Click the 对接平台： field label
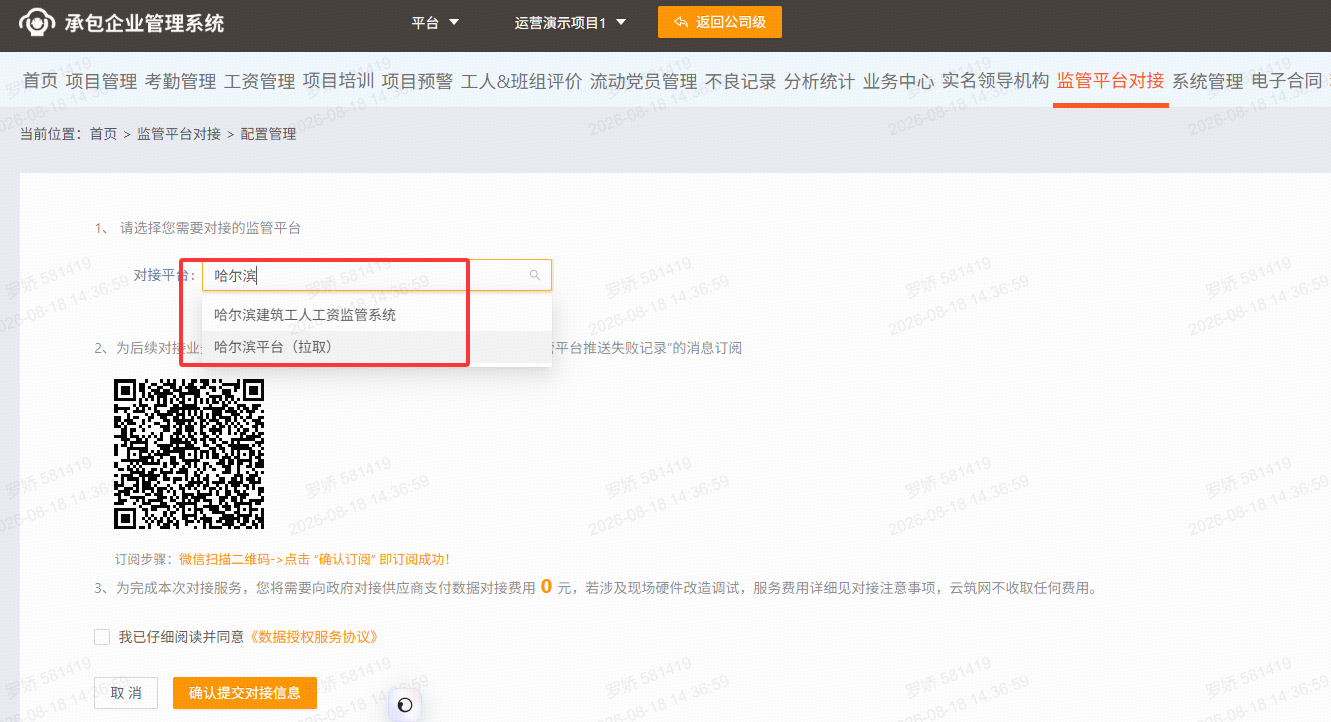 click(x=165, y=275)
